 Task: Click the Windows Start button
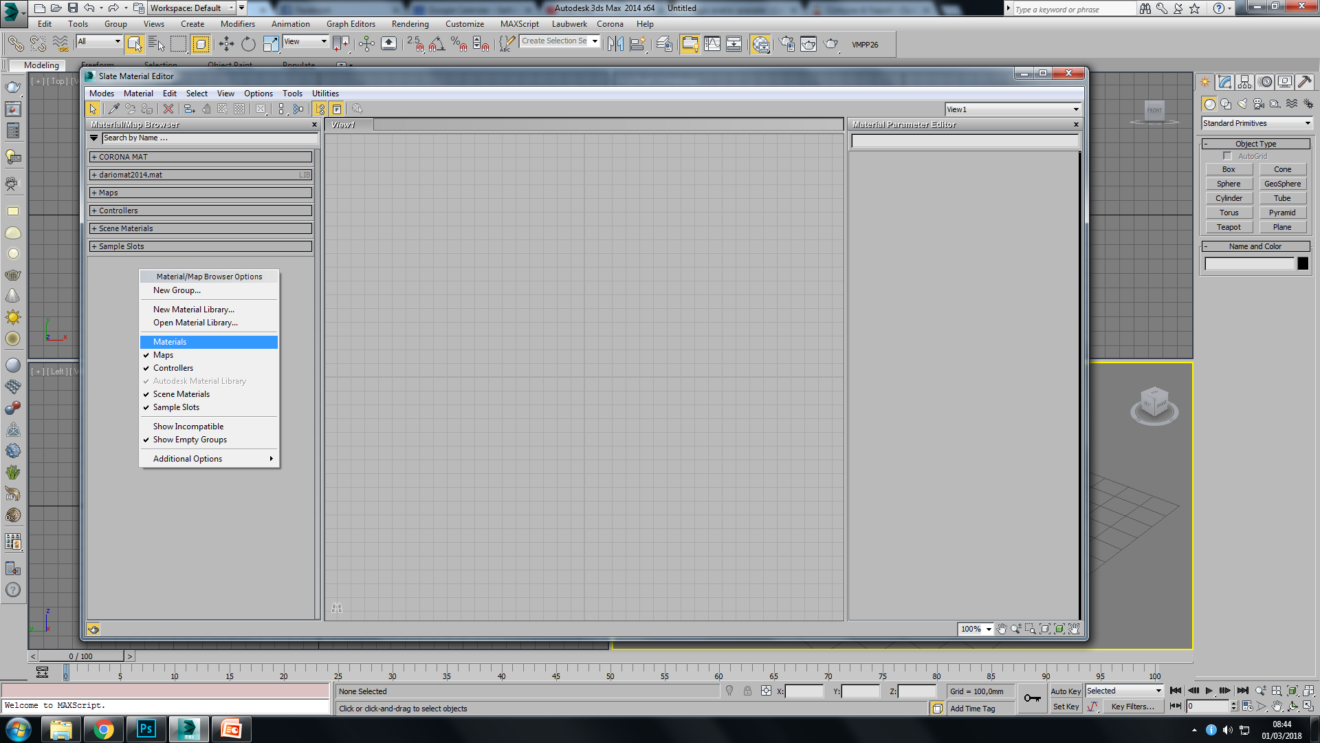point(18,729)
